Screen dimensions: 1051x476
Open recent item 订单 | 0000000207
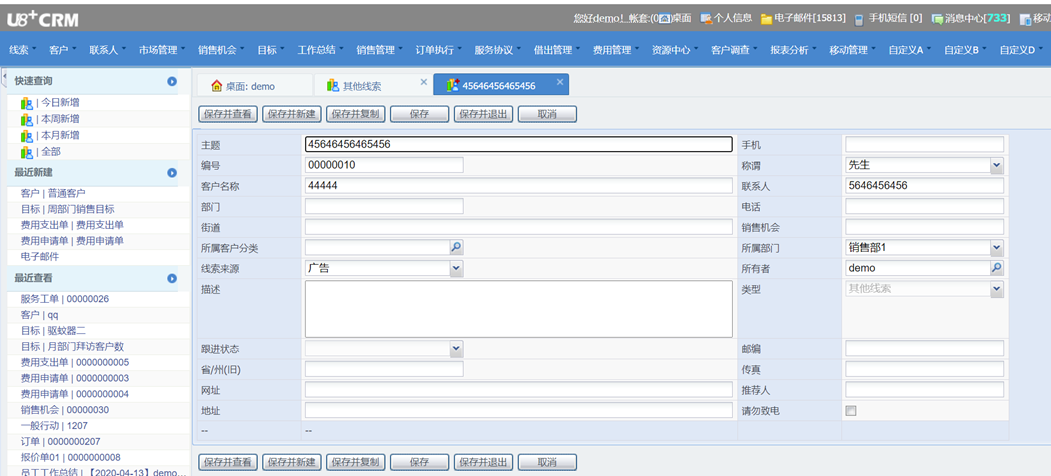click(60, 442)
